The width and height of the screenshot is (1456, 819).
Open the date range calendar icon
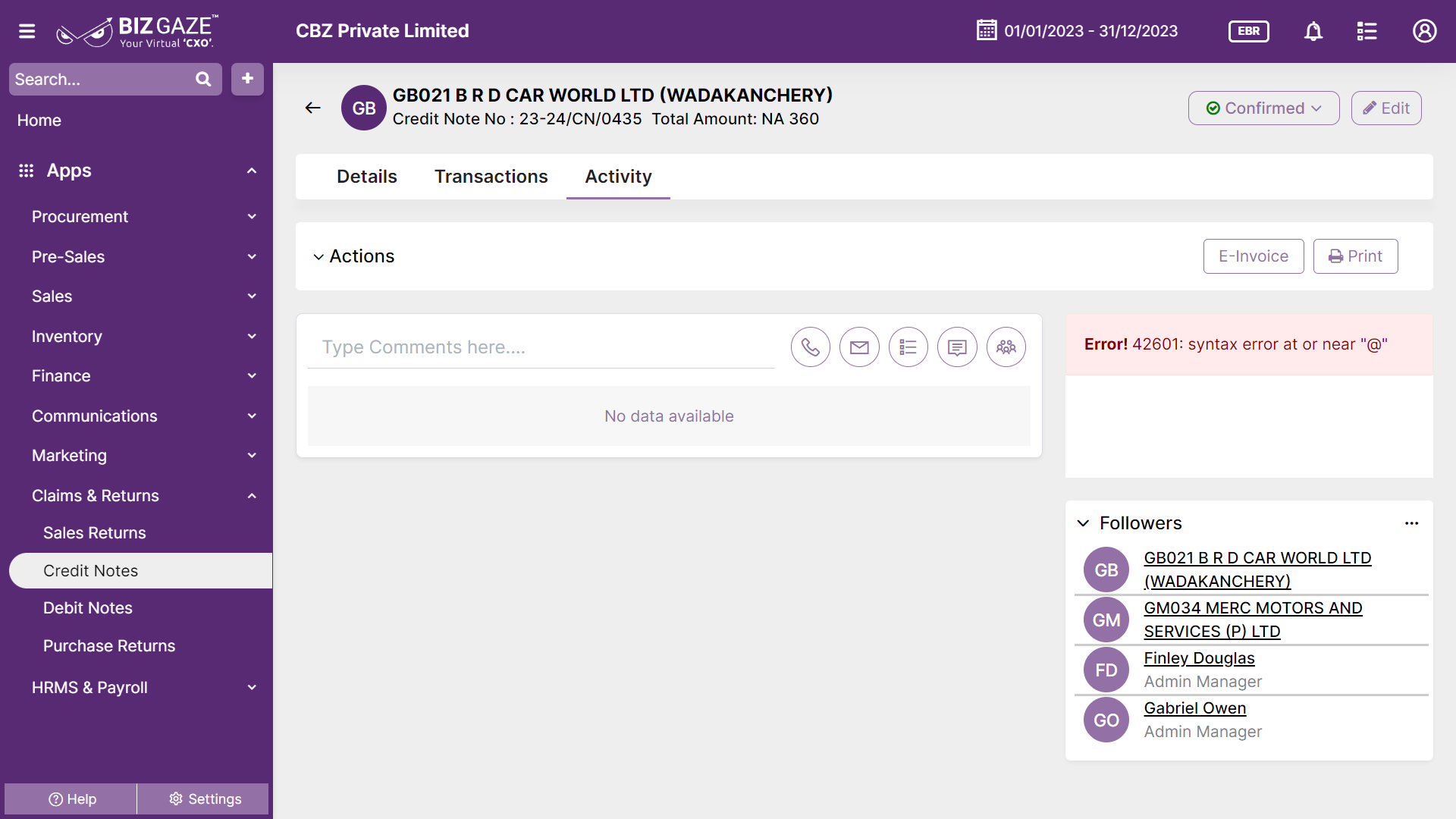pos(987,30)
